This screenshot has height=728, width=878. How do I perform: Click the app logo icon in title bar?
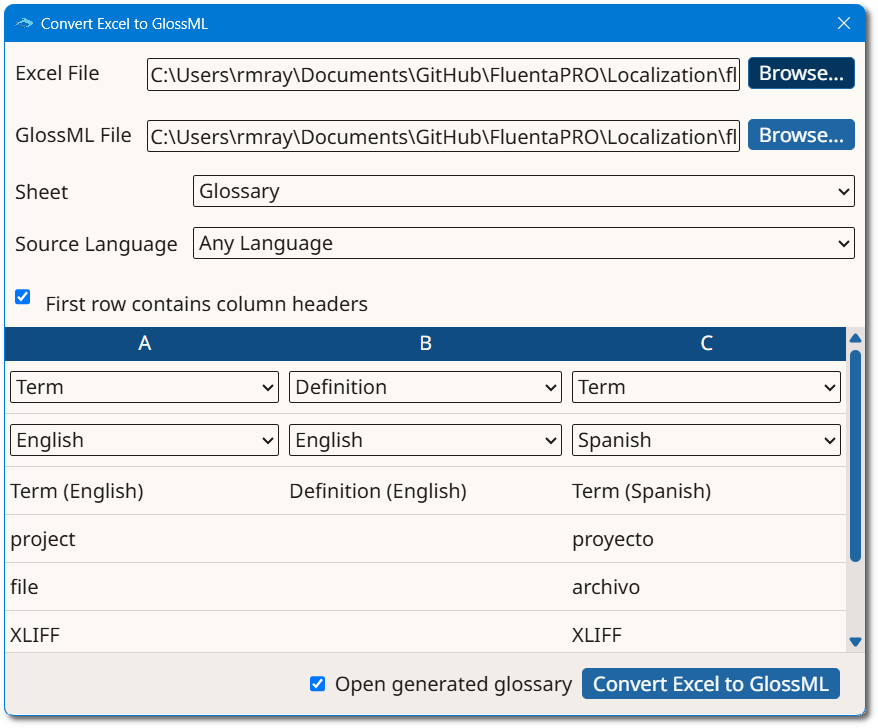coord(24,24)
